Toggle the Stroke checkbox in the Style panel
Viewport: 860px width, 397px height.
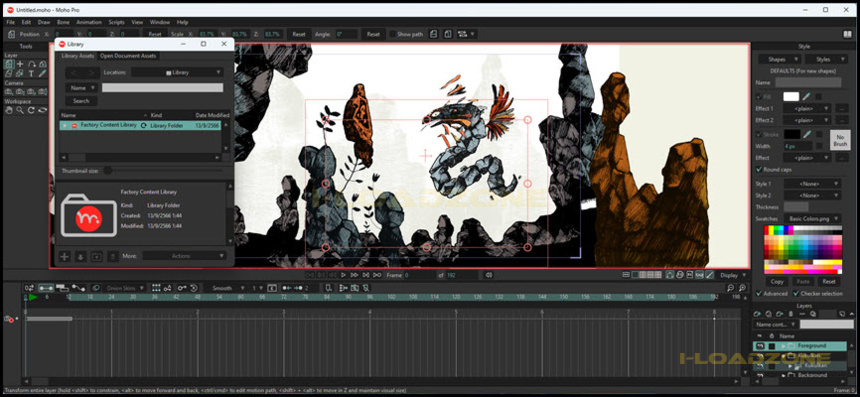click(x=759, y=134)
